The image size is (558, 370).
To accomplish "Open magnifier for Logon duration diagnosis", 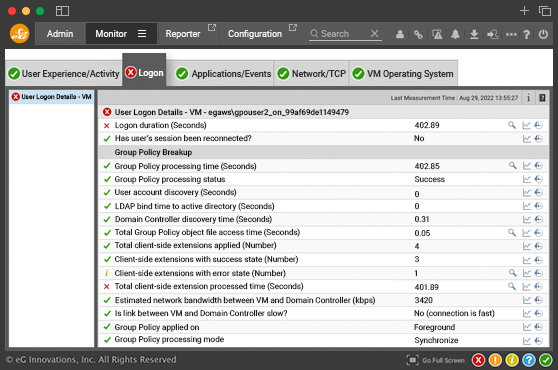I will [512, 125].
